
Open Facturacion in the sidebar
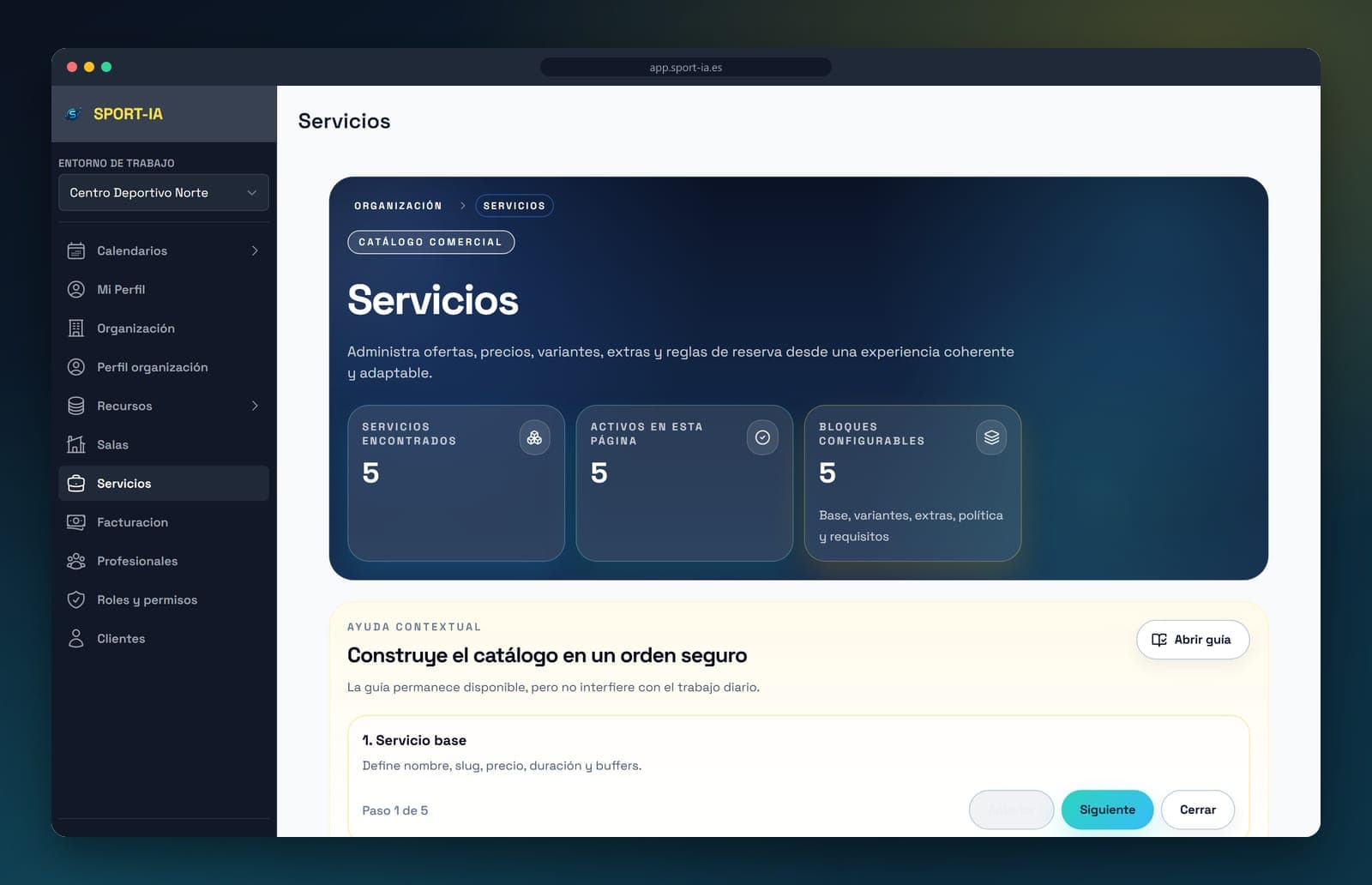coord(163,522)
